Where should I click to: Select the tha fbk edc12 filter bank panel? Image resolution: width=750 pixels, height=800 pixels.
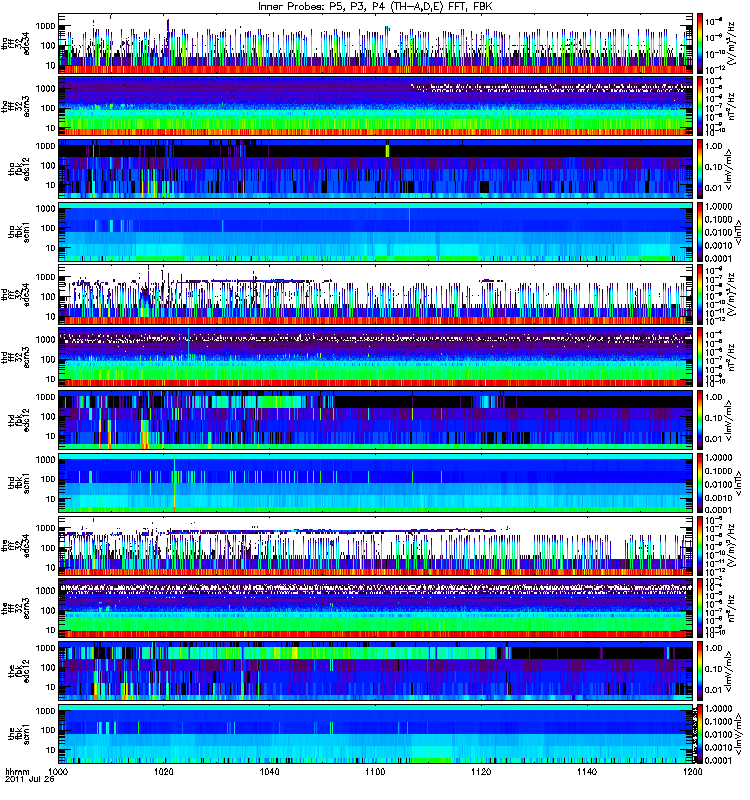(376, 169)
